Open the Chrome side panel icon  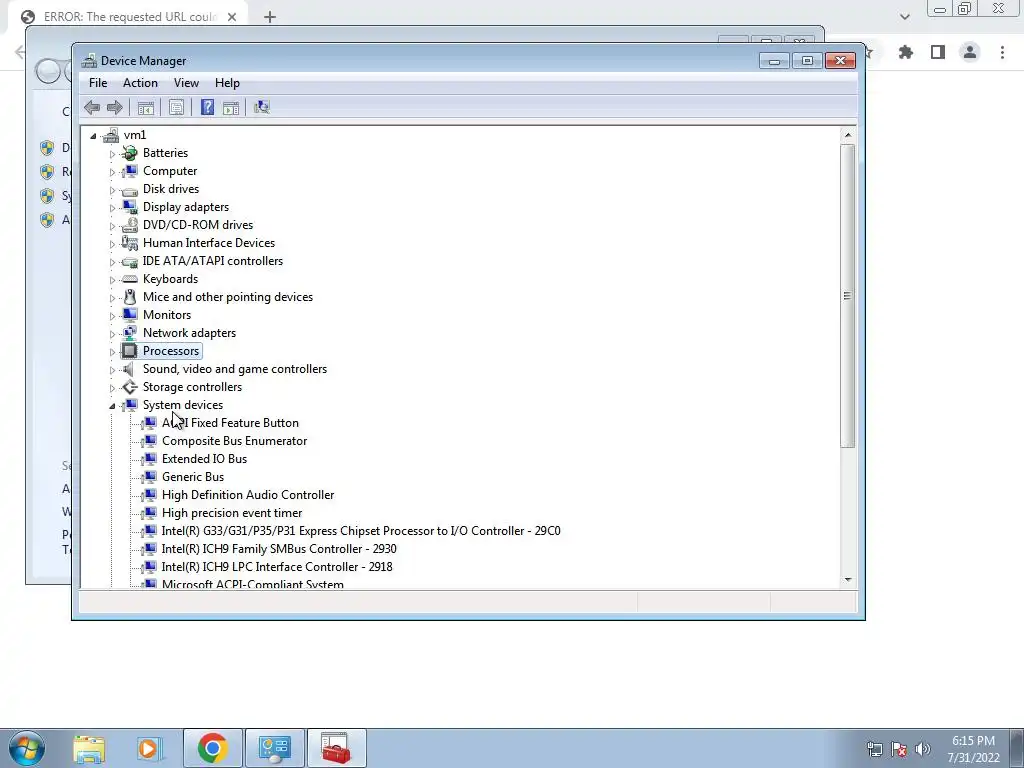(x=938, y=52)
